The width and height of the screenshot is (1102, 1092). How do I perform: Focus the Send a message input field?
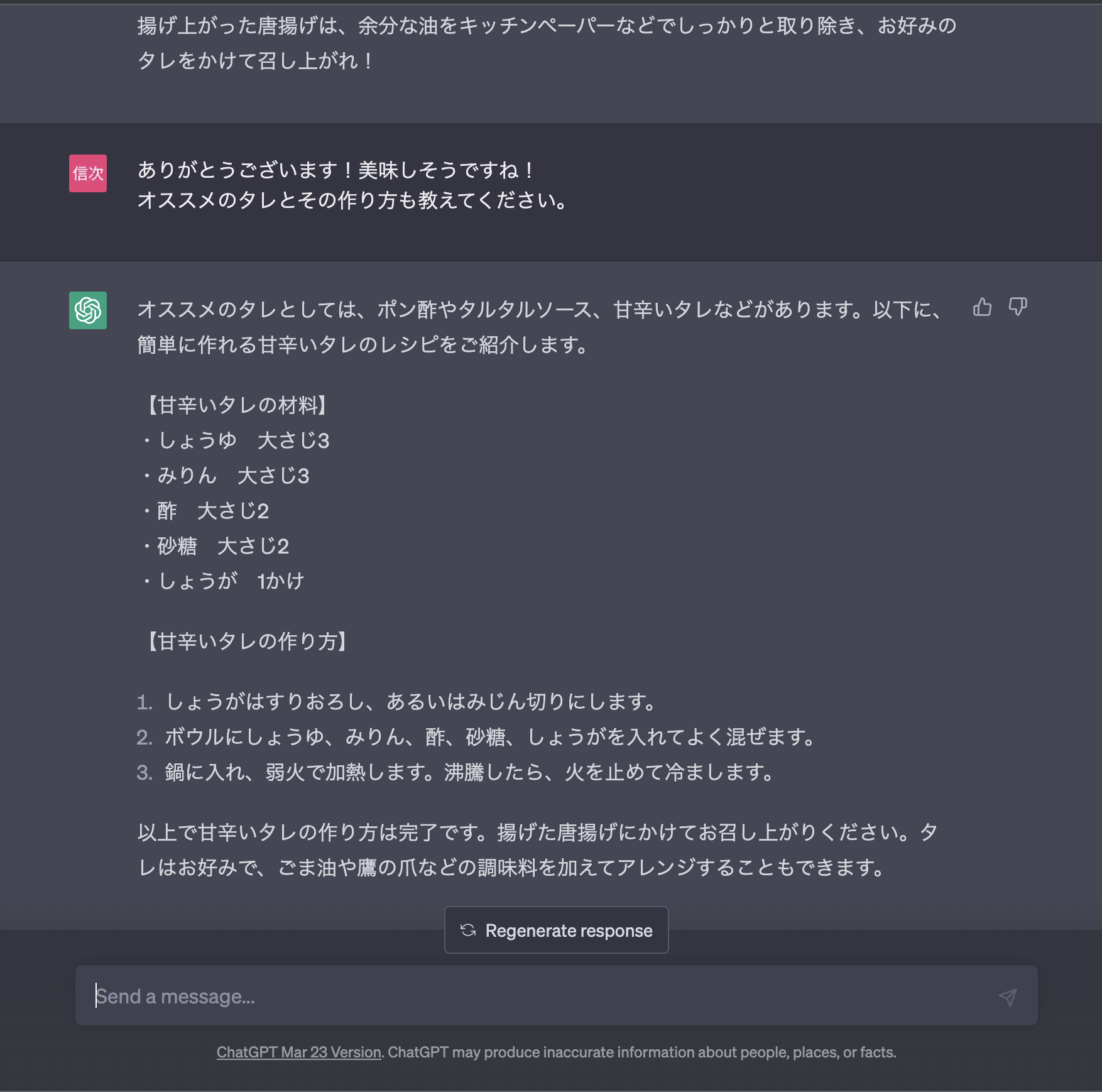(x=540, y=996)
